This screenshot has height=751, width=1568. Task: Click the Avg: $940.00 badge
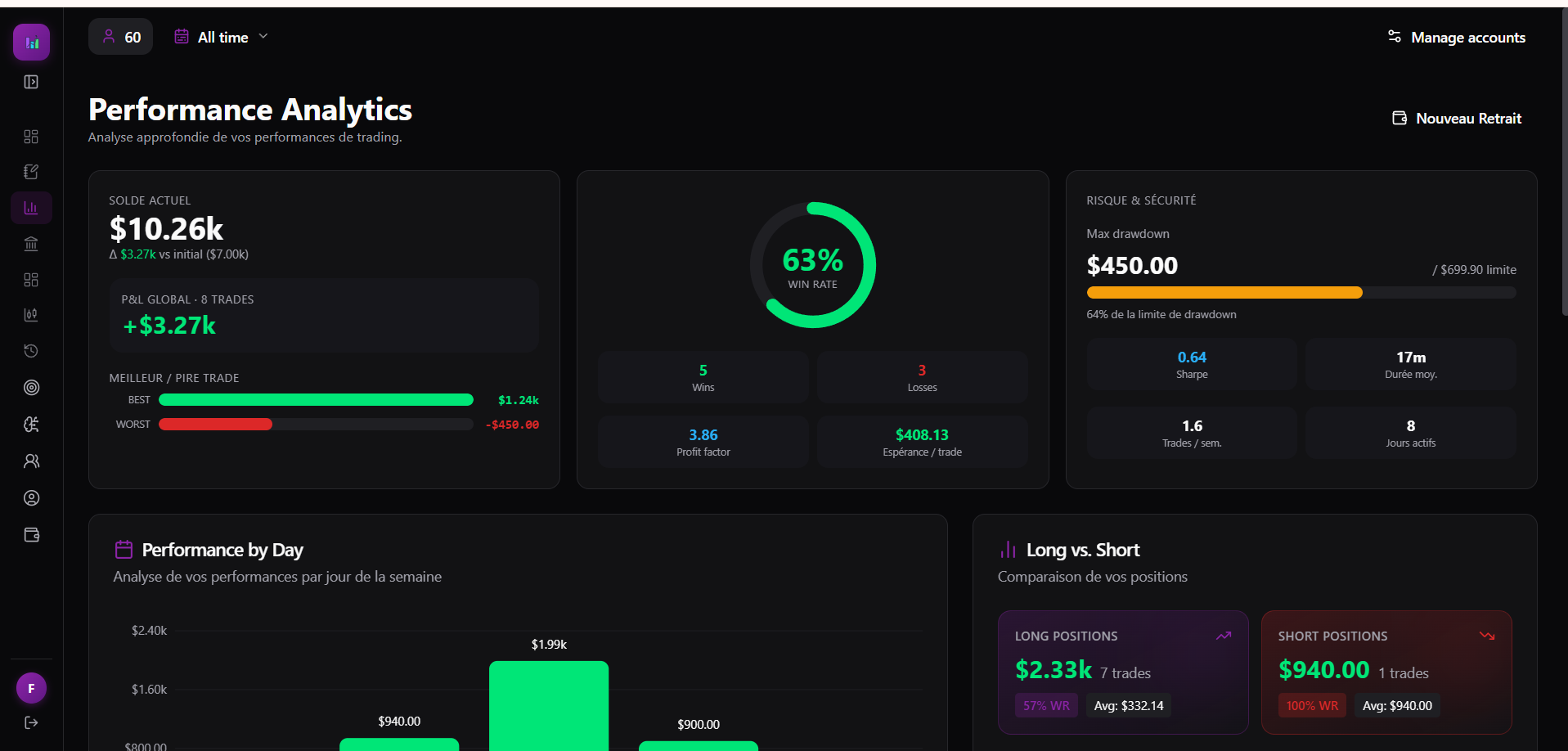point(1397,705)
